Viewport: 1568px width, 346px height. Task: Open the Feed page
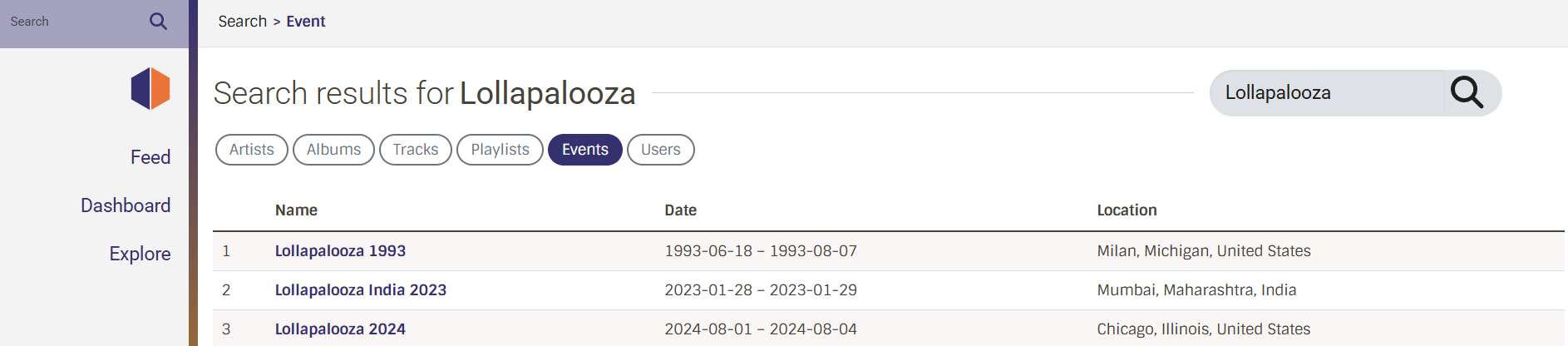[x=150, y=157]
